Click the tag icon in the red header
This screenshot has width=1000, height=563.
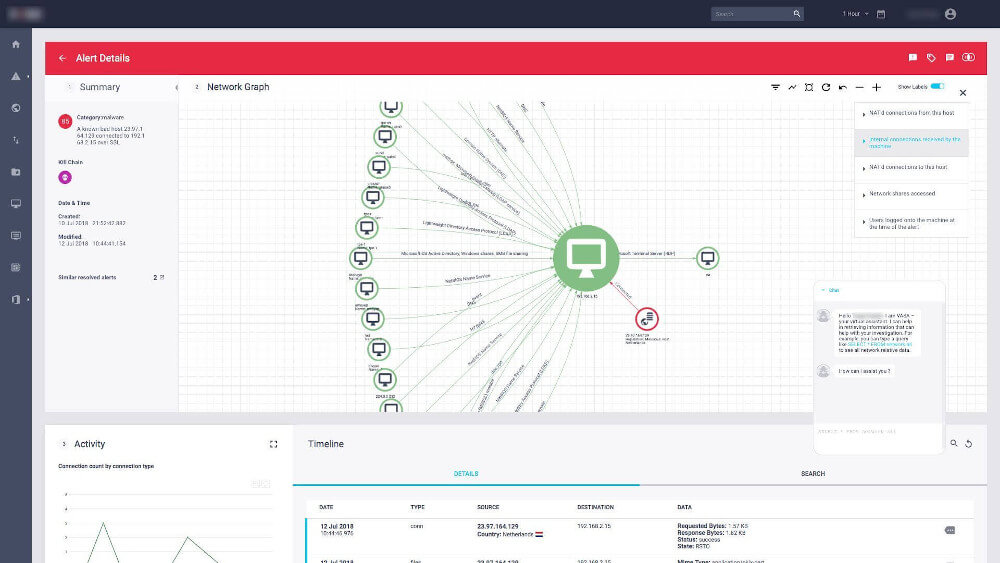pos(931,58)
